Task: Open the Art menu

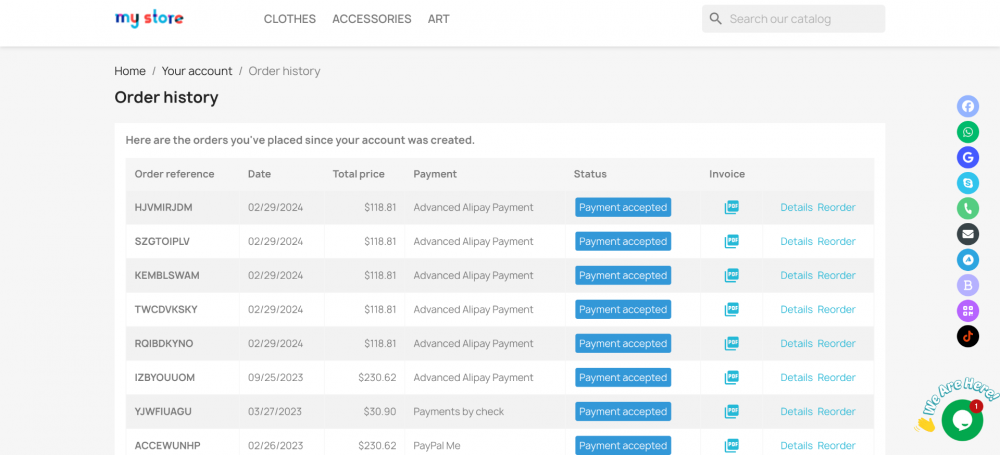Action: (438, 19)
